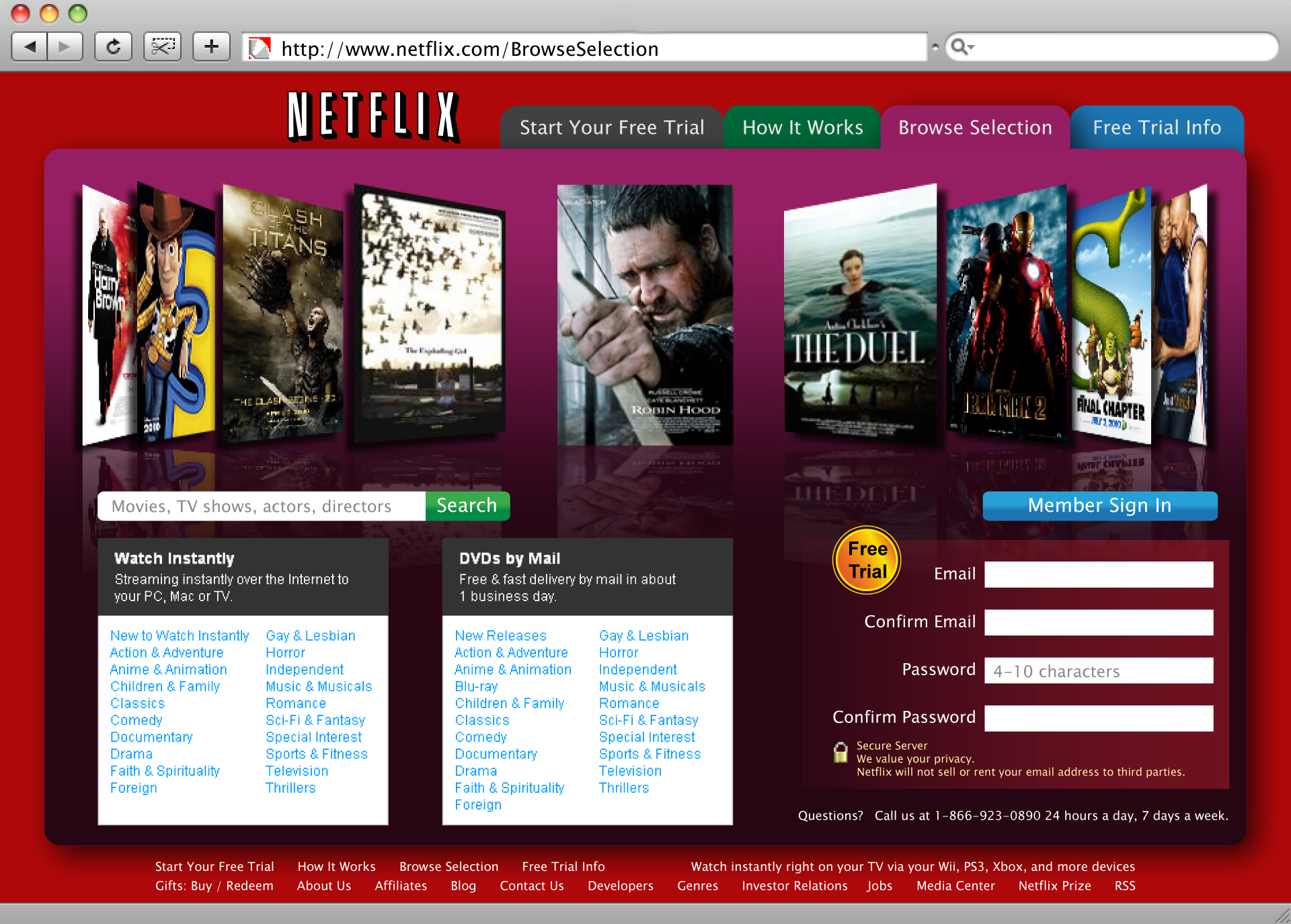Click the browser back arrow button
1291x924 pixels.
pyautogui.click(x=30, y=47)
